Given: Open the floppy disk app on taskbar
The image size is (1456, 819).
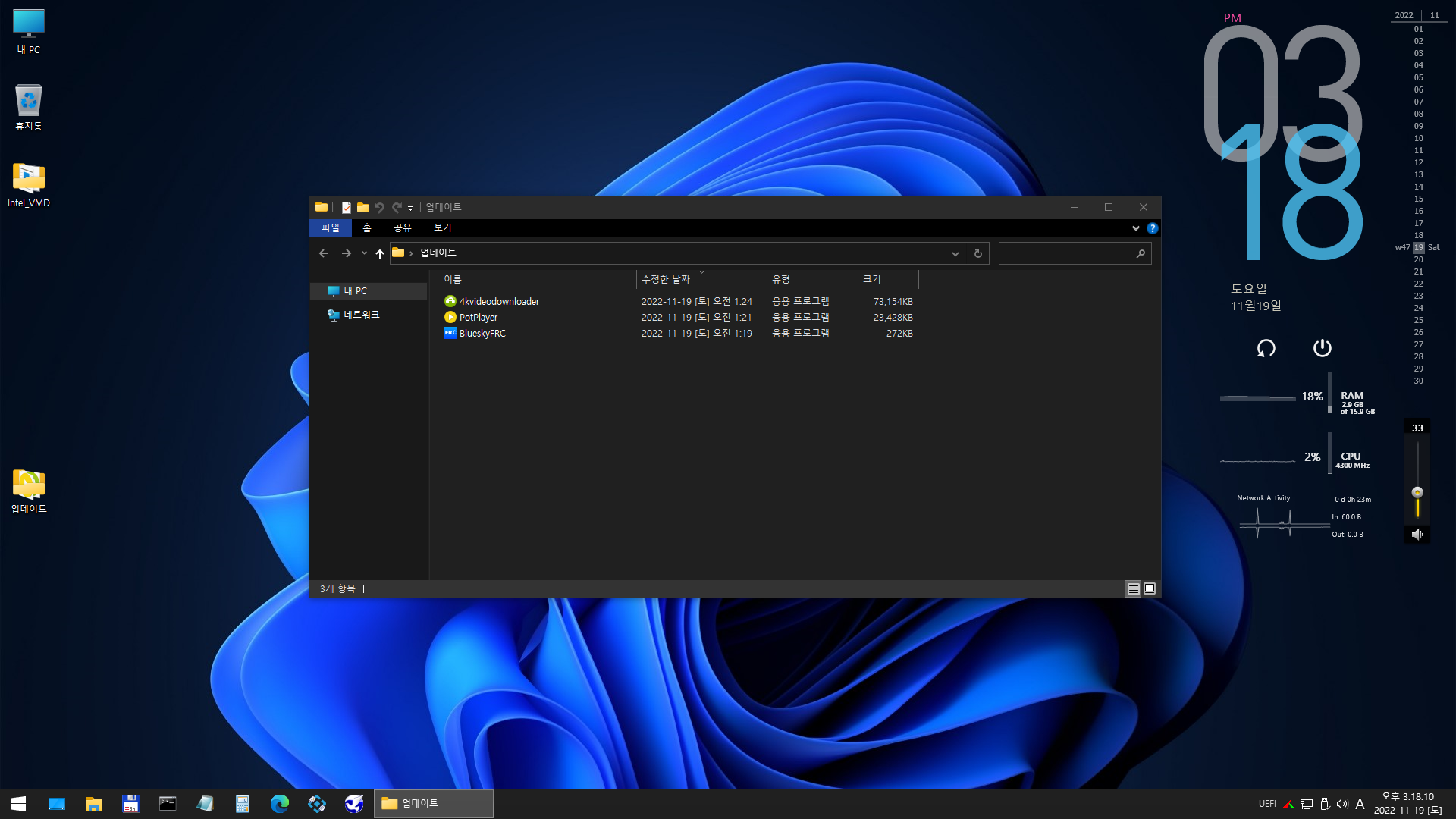Looking at the screenshot, I should (131, 804).
